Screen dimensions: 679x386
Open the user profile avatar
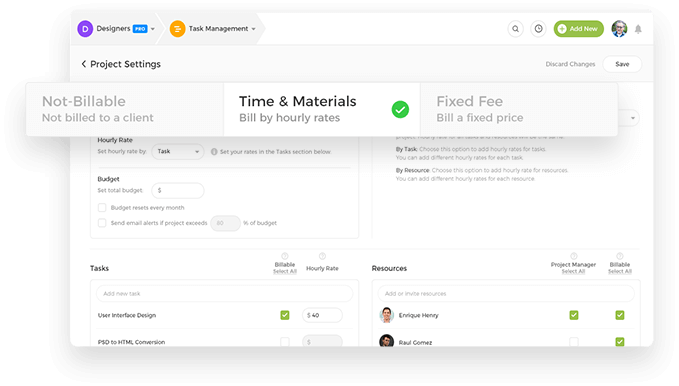(x=619, y=29)
